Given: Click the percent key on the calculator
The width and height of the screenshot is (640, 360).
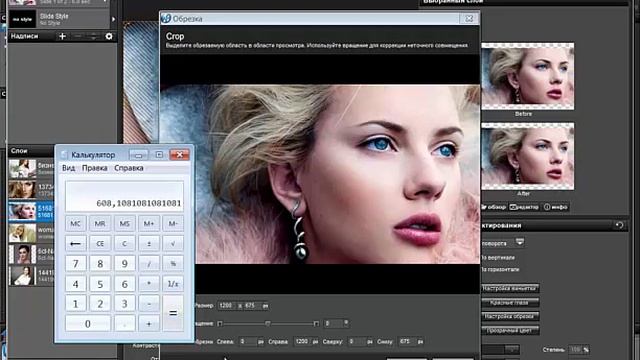Looking at the screenshot, I should click(x=173, y=264).
